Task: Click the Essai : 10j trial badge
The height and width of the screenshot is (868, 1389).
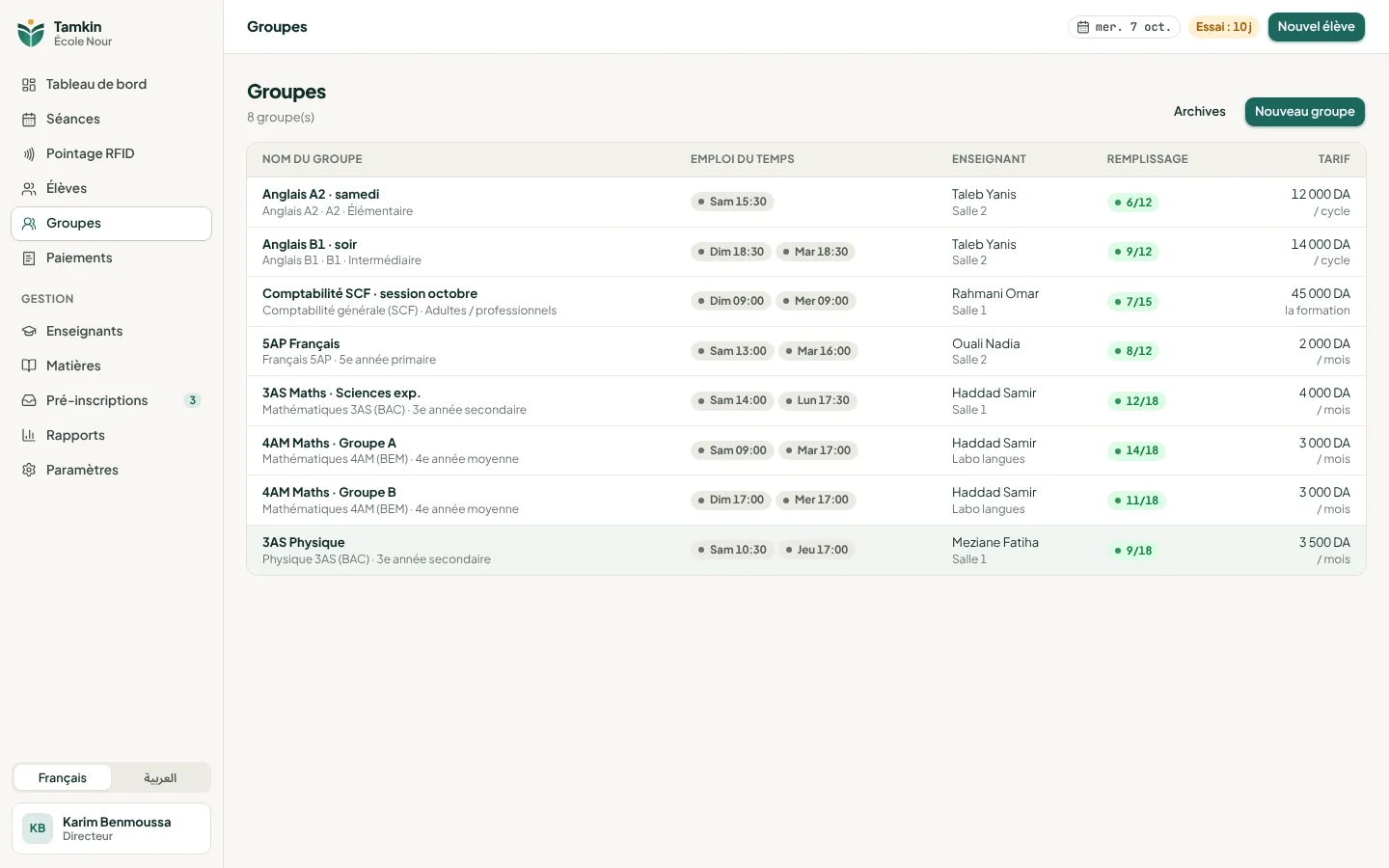Action: pos(1224,27)
